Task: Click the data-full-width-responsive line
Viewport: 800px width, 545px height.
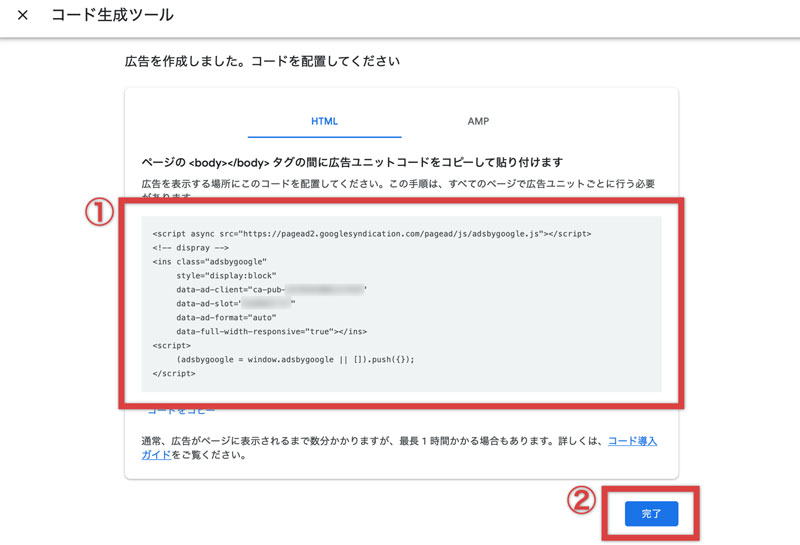Action: click(x=271, y=332)
